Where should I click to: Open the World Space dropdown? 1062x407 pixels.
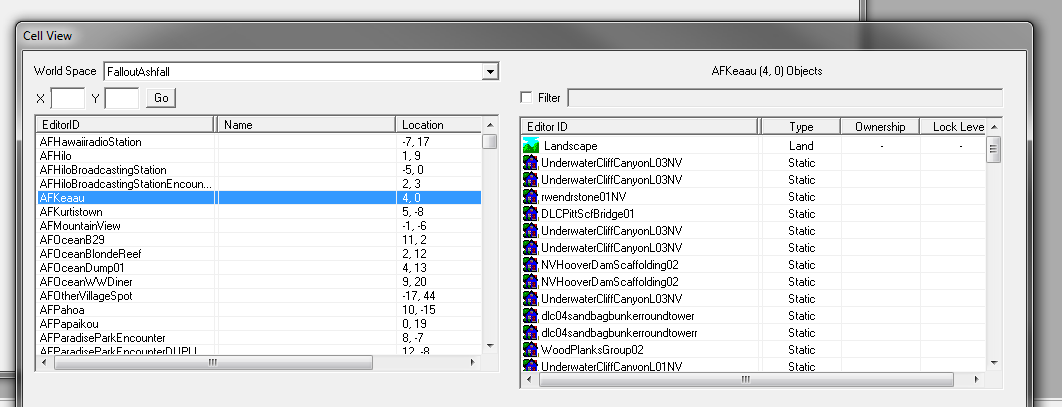tap(491, 71)
